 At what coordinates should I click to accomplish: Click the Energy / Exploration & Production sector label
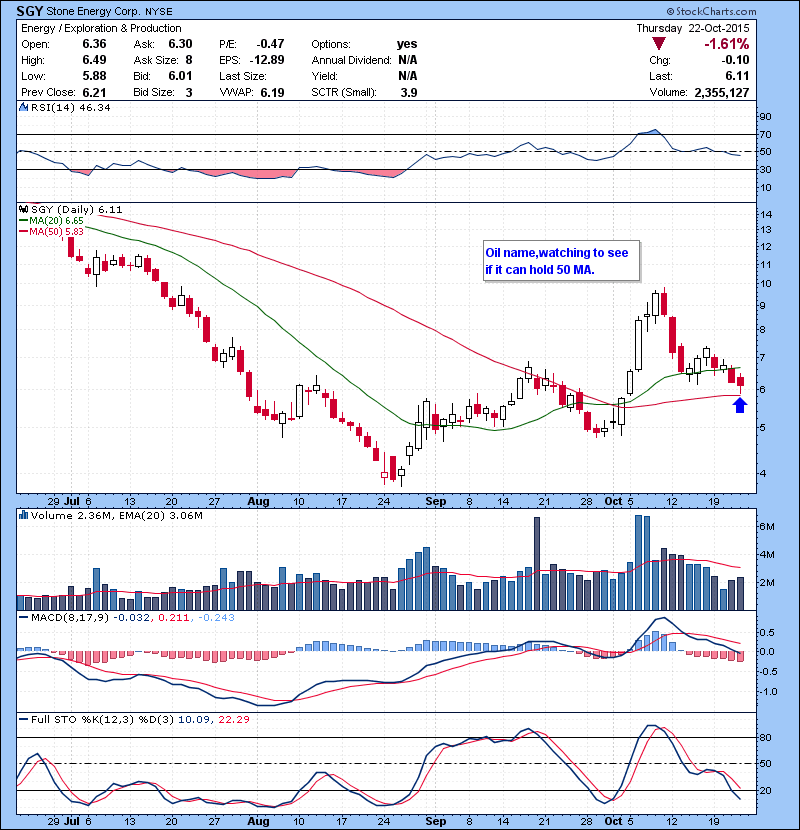coord(101,29)
